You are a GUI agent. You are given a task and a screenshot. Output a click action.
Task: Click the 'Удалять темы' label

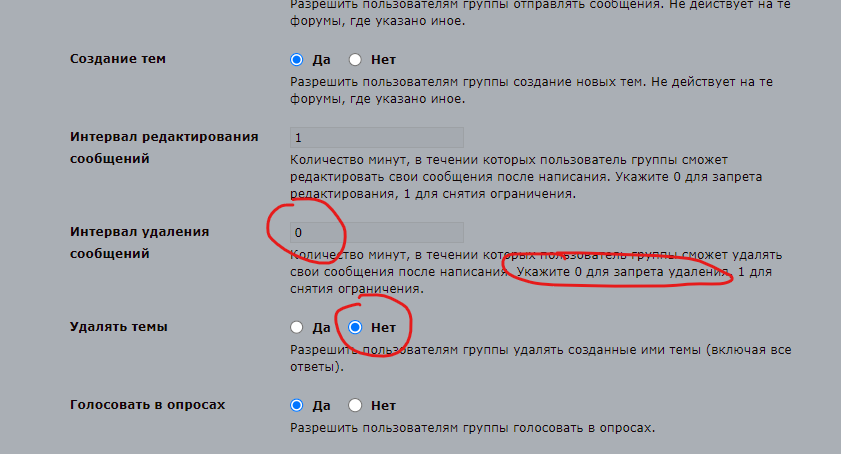(119, 327)
